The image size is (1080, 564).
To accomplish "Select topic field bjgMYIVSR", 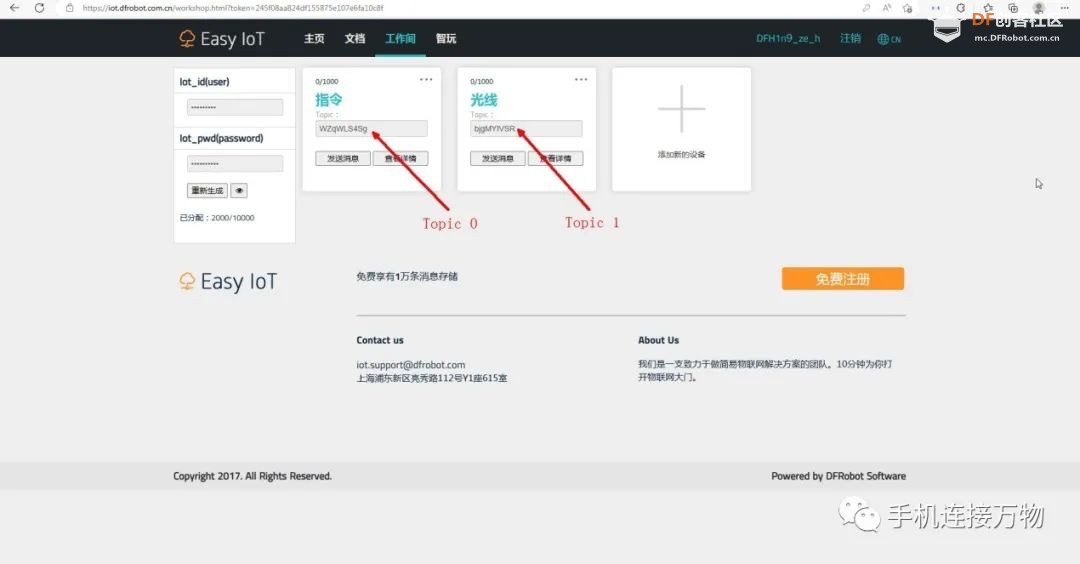I will click(526, 129).
